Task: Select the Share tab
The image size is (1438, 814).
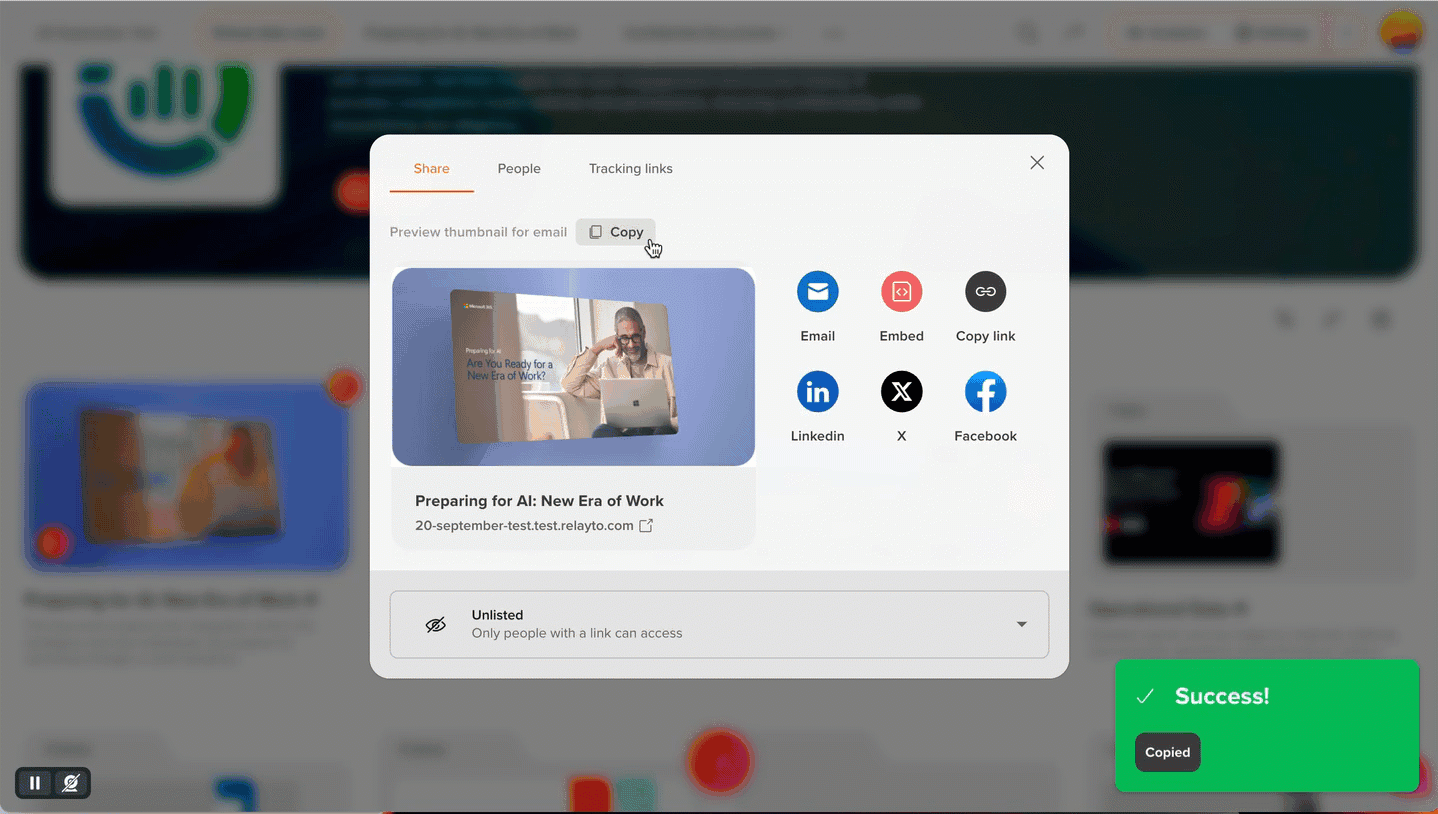Action: pos(431,169)
